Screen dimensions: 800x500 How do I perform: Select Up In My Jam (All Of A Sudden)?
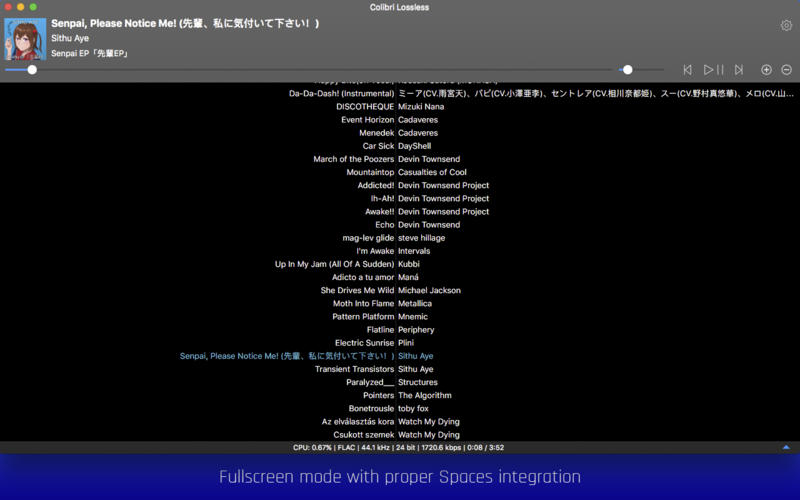pyautogui.click(x=334, y=264)
